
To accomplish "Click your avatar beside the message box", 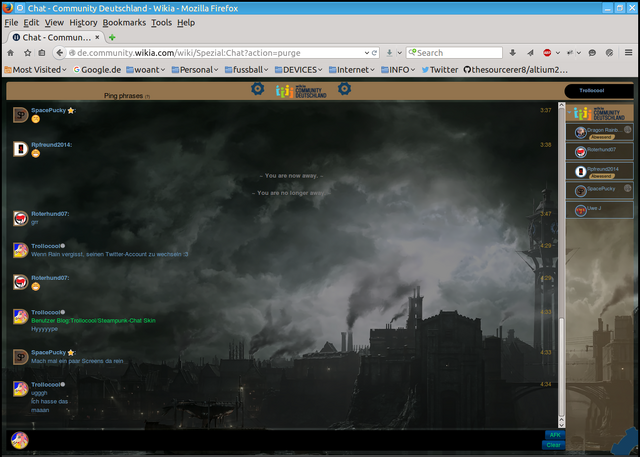I will [20, 440].
